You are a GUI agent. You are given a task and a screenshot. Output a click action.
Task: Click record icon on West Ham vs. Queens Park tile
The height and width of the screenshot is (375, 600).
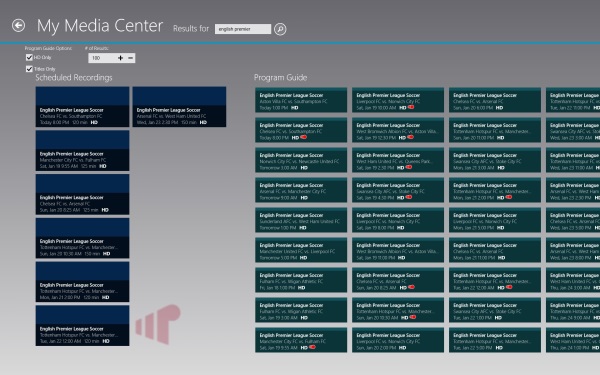pos(409,167)
